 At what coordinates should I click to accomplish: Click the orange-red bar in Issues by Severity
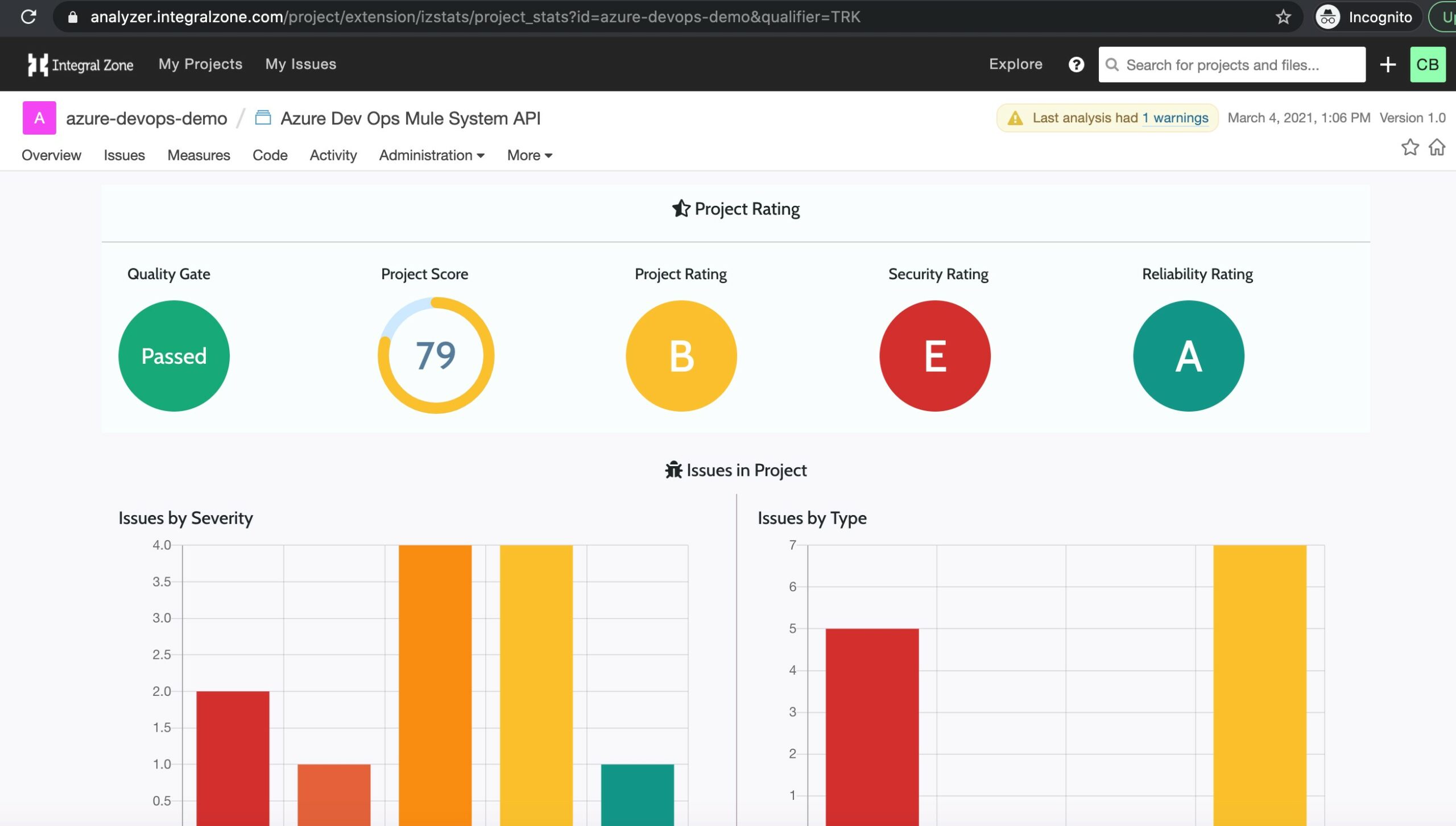point(334,795)
